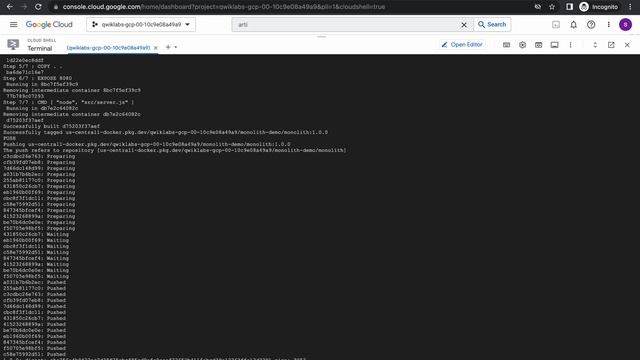640x360 pixels.
Task: Open the qwiklabs project selector dropdown
Action: tap(141, 24)
